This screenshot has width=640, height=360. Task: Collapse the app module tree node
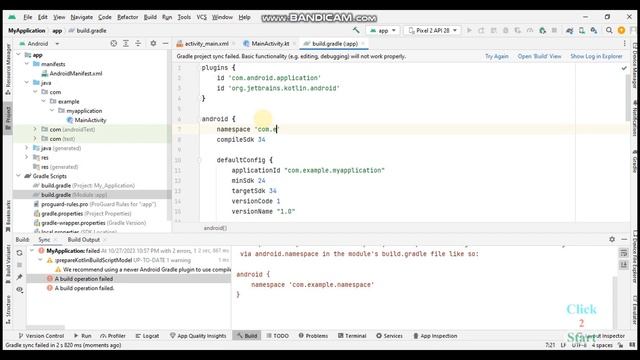[x=18, y=55]
